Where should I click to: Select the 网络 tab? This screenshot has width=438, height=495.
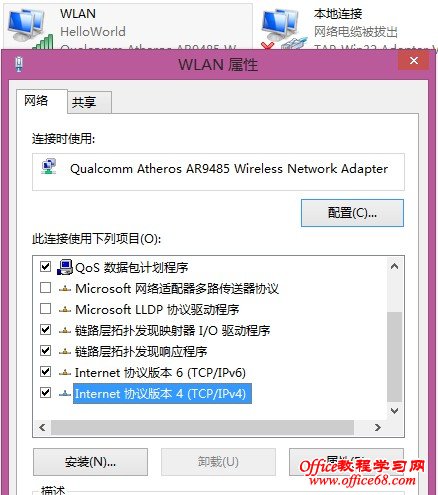point(36,101)
